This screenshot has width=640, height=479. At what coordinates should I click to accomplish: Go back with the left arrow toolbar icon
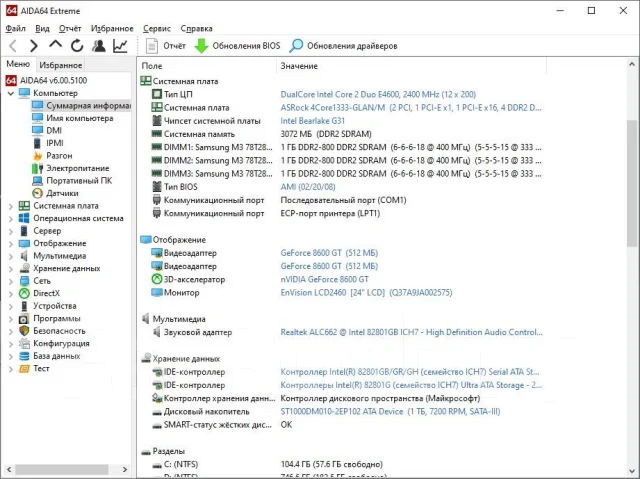[13, 46]
